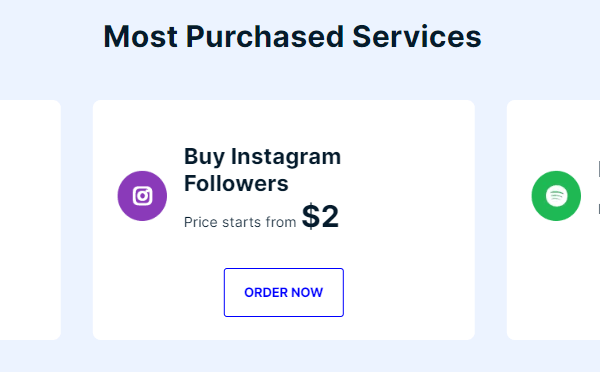Click the empty area right of the Instagram title
This screenshot has height=372, width=600.
[406, 170]
